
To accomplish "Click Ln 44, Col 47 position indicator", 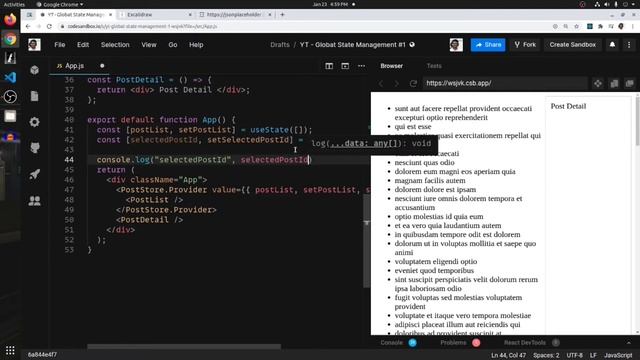I will tap(509, 355).
